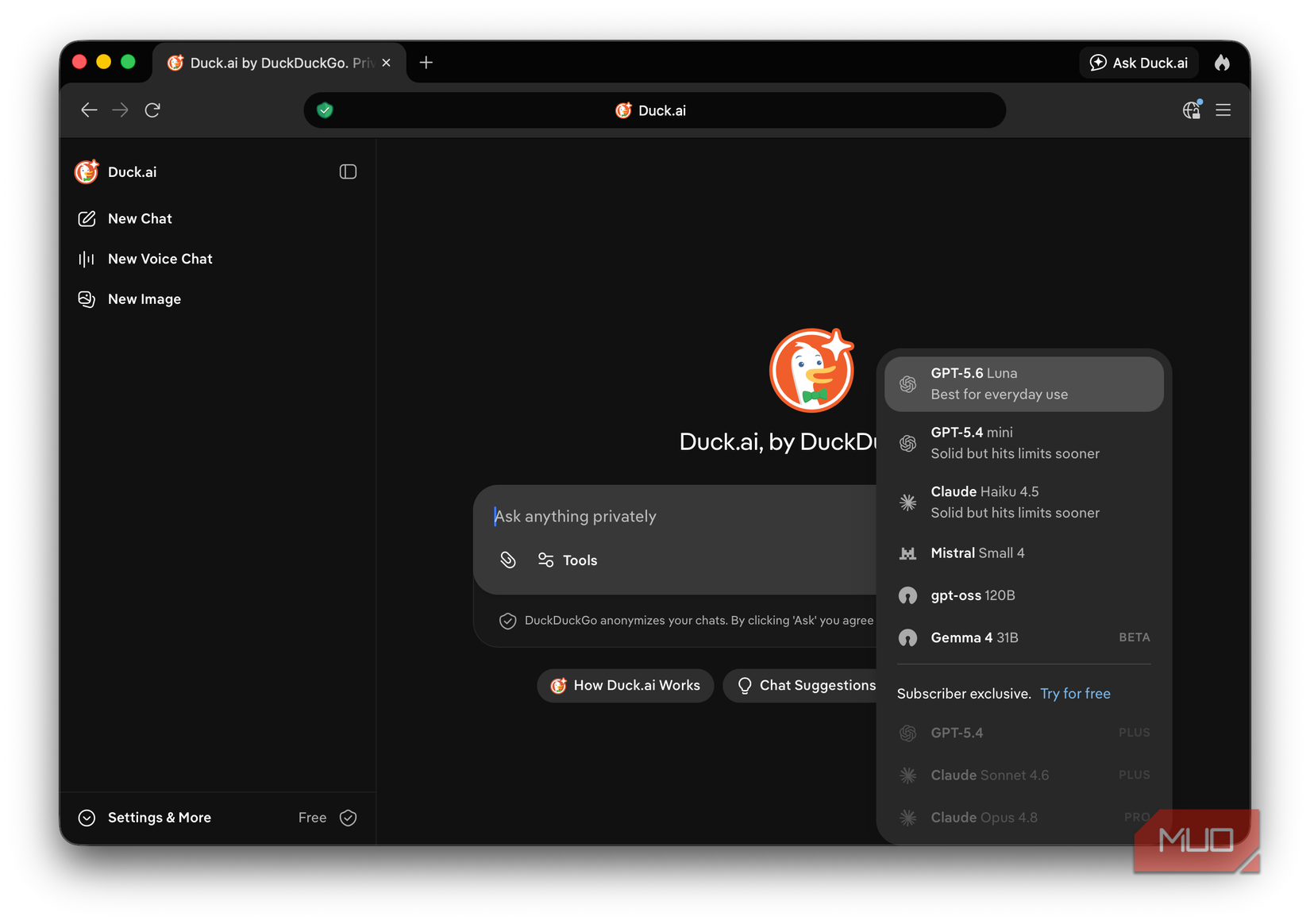Open a new browser tab
This screenshot has width=1310, height=924.
426,63
